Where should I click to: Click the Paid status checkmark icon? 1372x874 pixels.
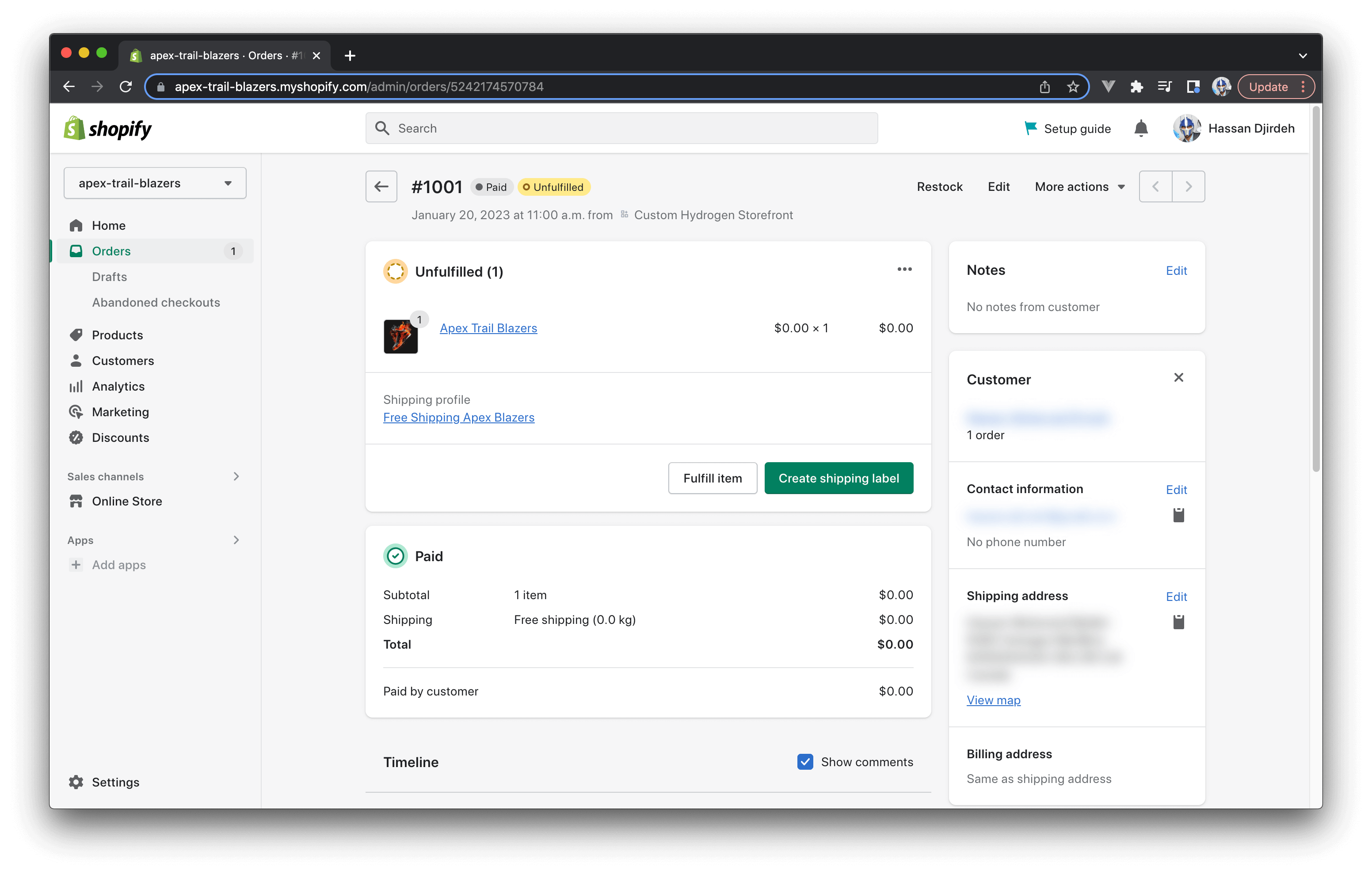tap(395, 556)
